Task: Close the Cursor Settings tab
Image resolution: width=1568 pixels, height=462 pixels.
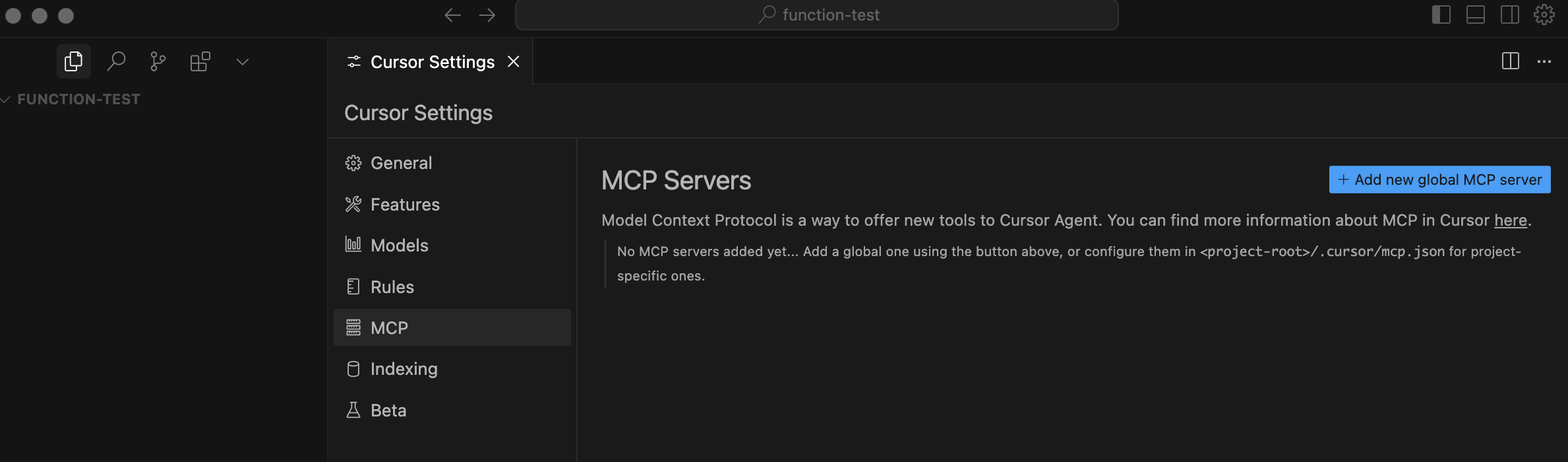Action: coord(514,61)
